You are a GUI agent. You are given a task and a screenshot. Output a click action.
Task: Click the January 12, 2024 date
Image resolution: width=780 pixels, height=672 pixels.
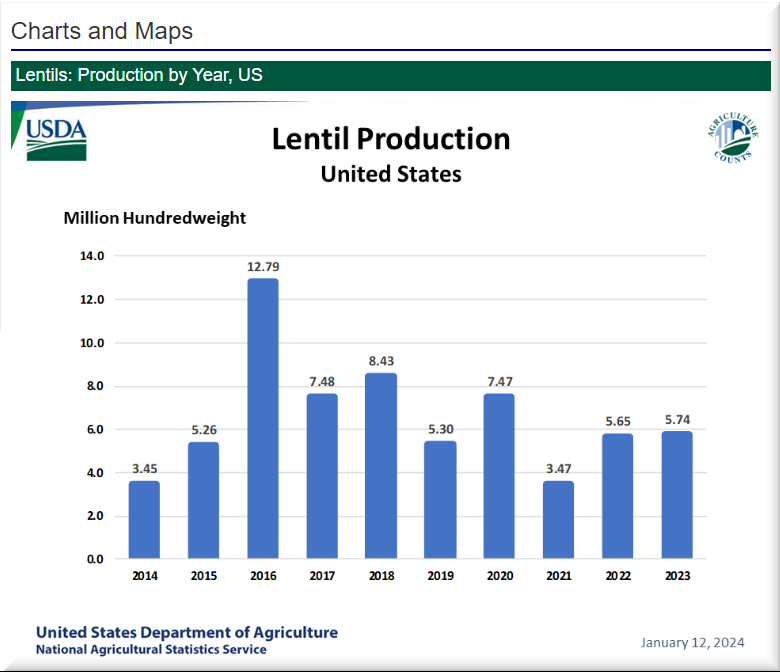tap(692, 641)
